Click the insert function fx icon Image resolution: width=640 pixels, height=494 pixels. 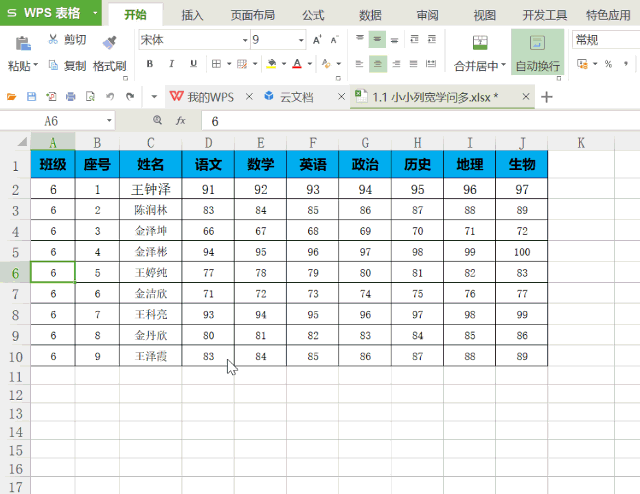coord(180,120)
